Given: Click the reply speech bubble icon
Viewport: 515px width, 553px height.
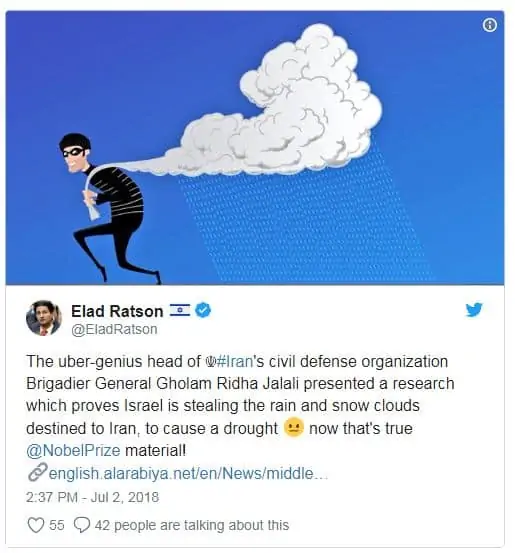Looking at the screenshot, I should 82,525.
